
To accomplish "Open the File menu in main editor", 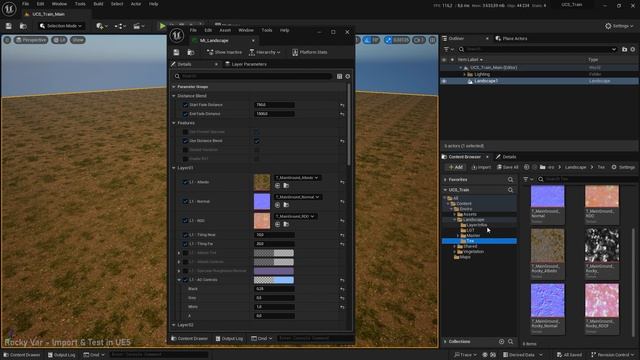I will click(x=25, y=4).
